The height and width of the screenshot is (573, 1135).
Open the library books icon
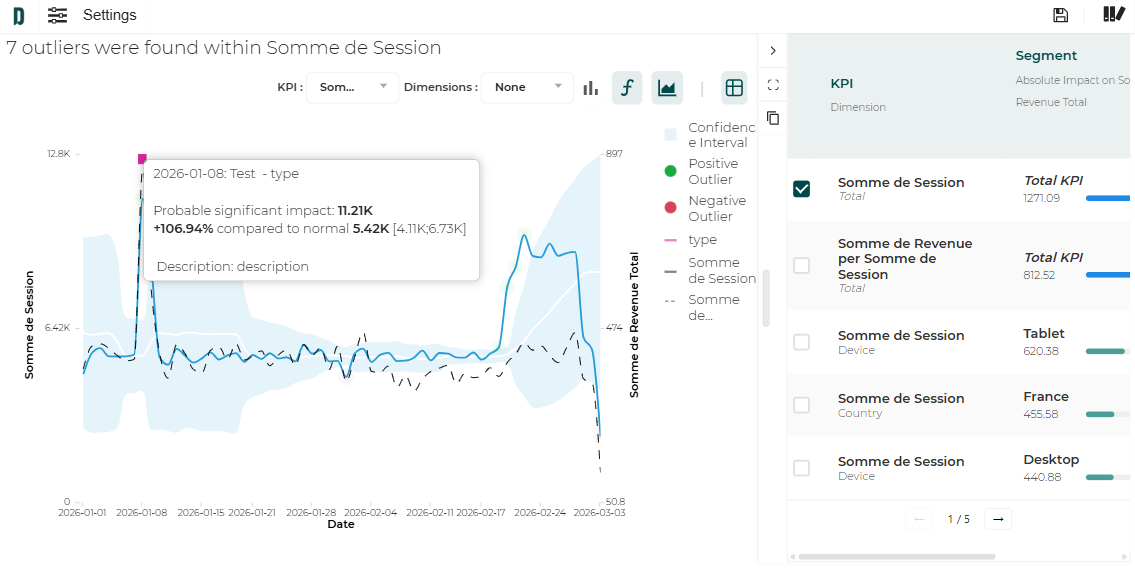(1113, 14)
